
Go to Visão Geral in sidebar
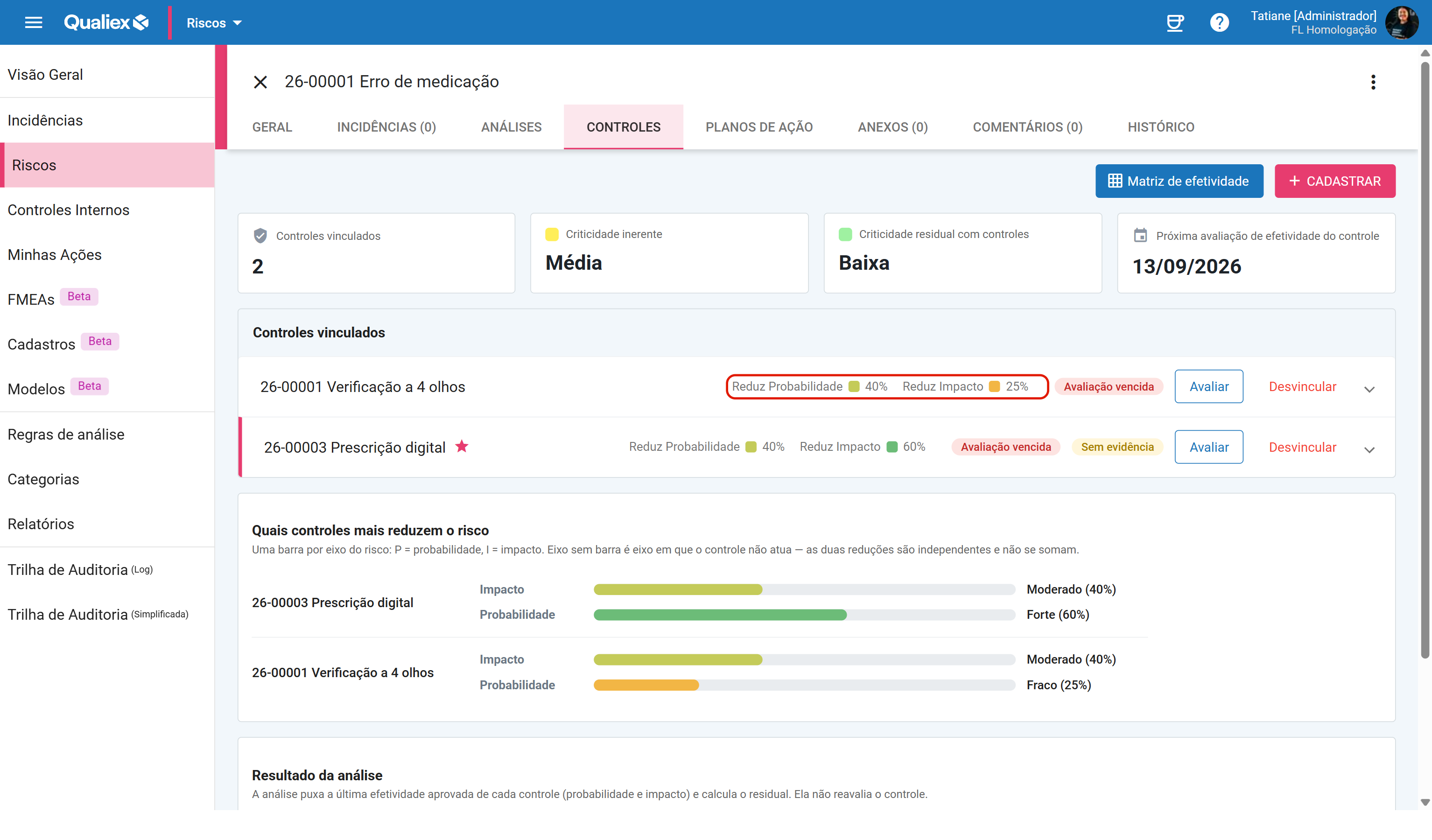(107, 75)
